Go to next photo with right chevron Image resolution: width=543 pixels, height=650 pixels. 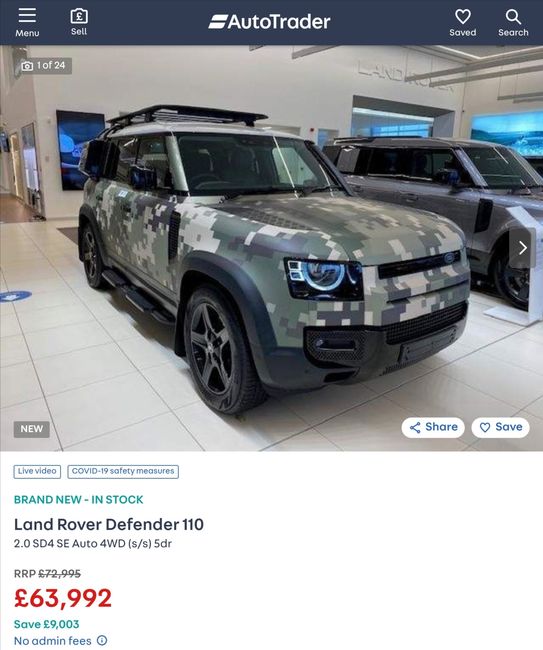pos(522,248)
